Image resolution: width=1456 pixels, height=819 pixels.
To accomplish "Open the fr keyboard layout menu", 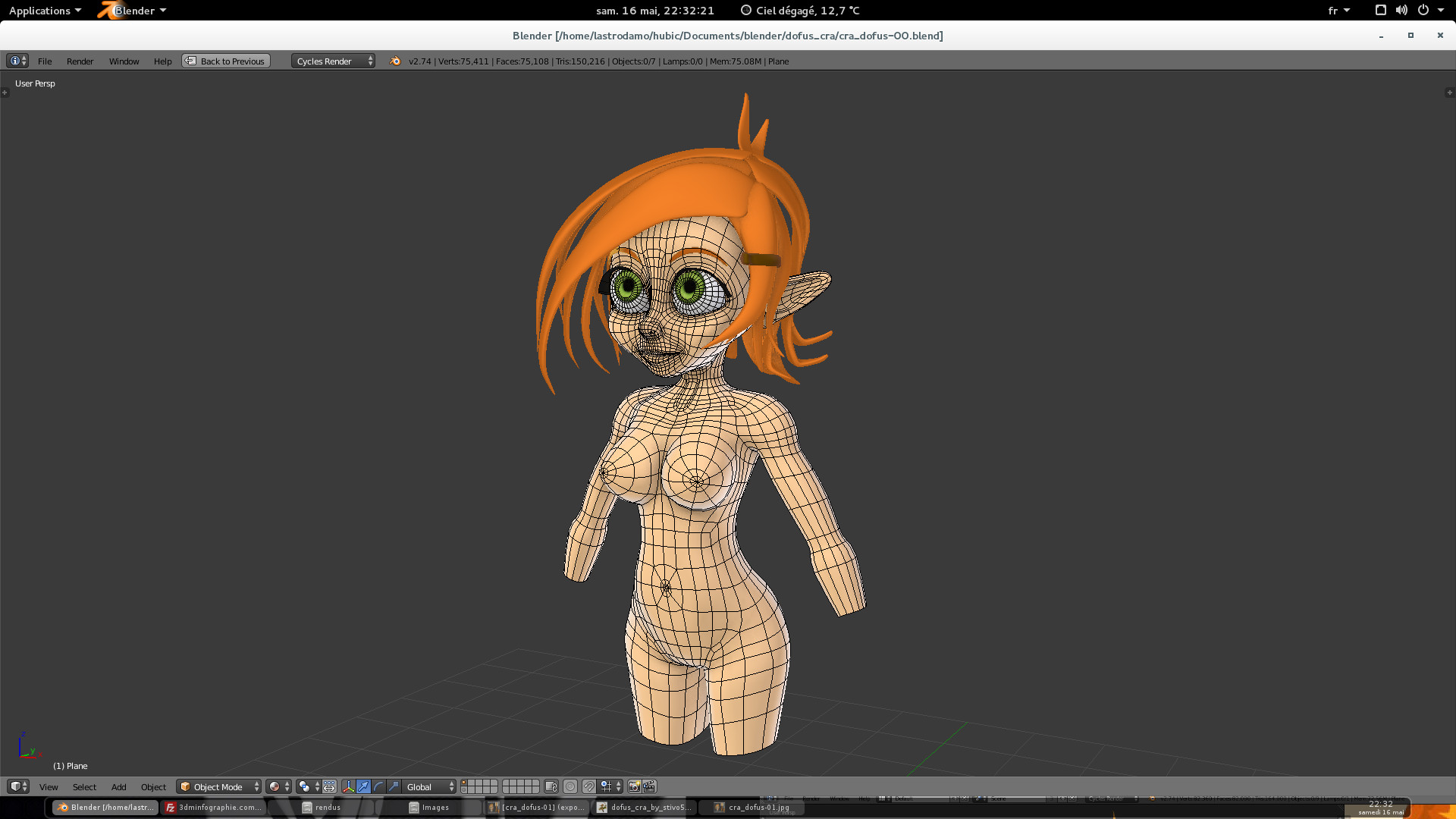I will 1338,11.
